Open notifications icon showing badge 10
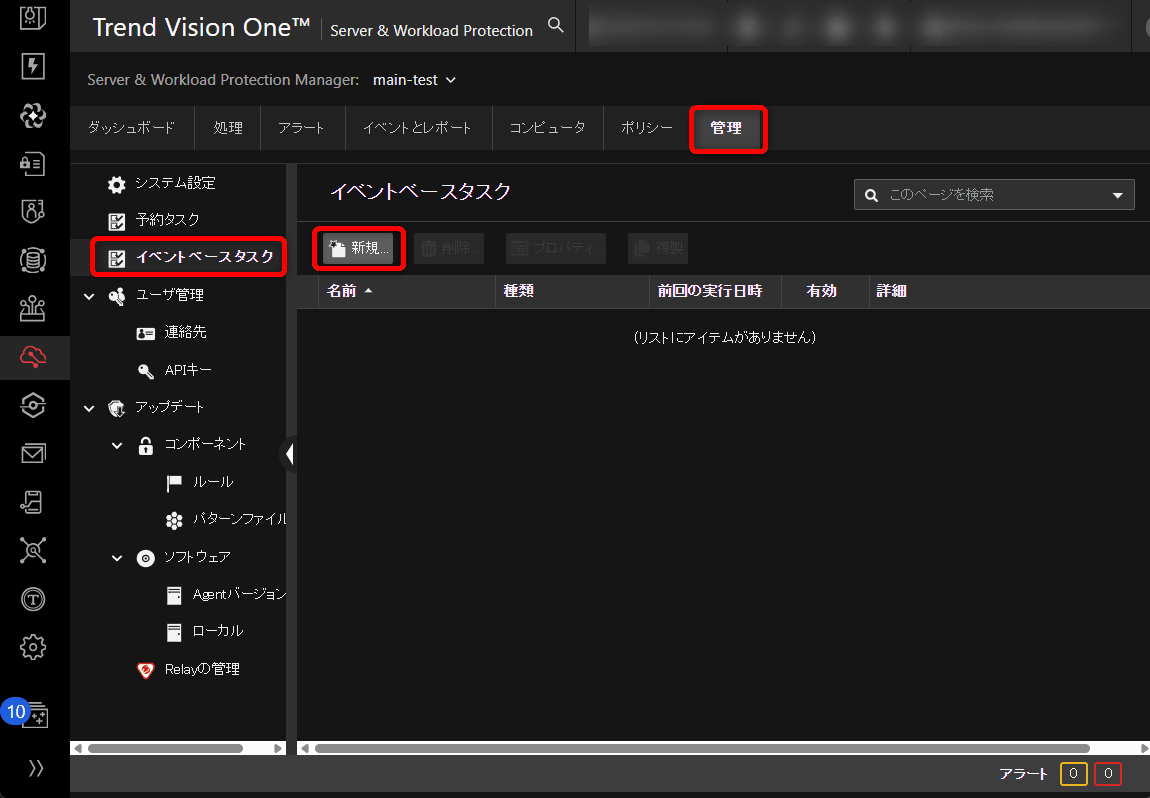Screen dimensions: 1150x798 point(33,712)
